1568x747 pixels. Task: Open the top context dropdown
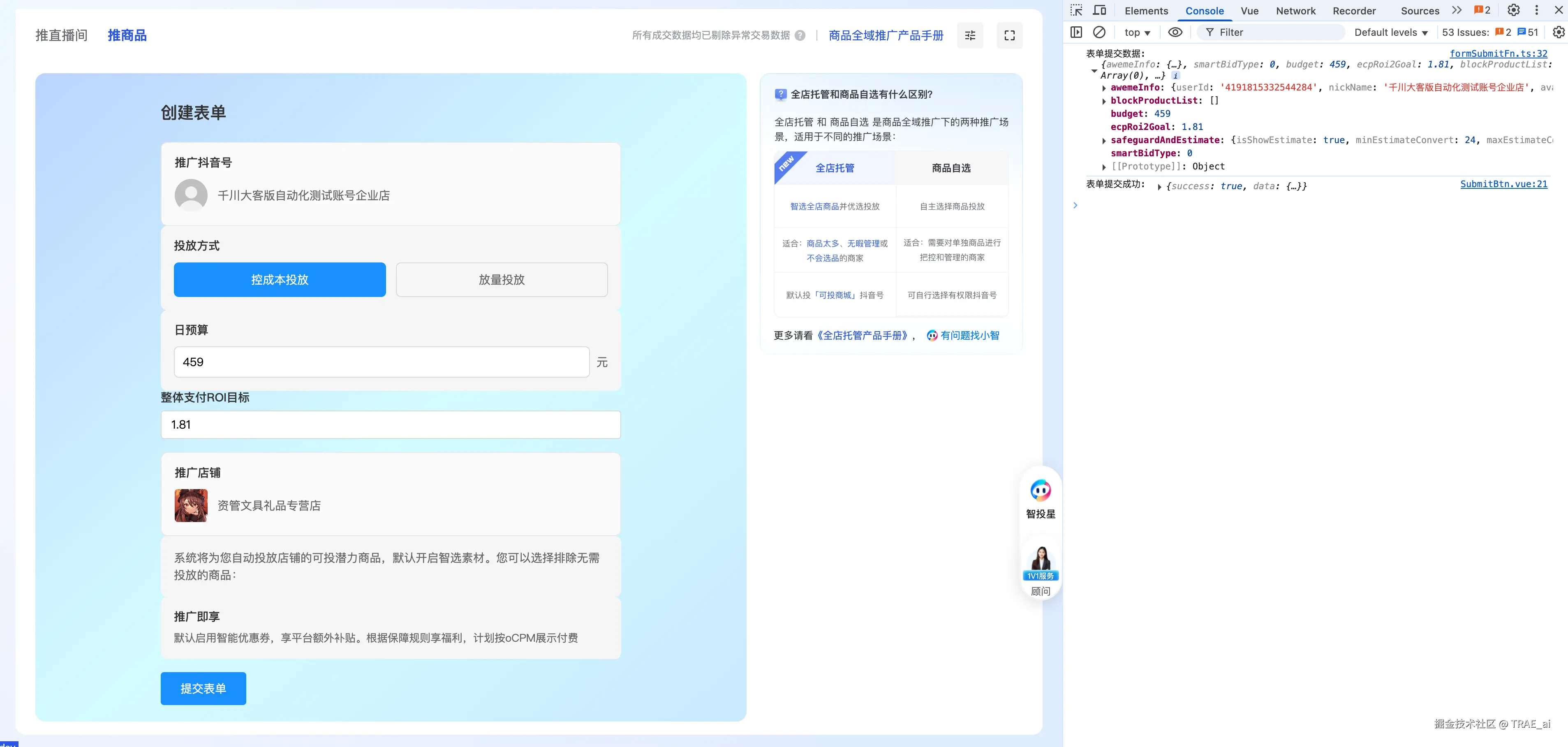(1137, 32)
